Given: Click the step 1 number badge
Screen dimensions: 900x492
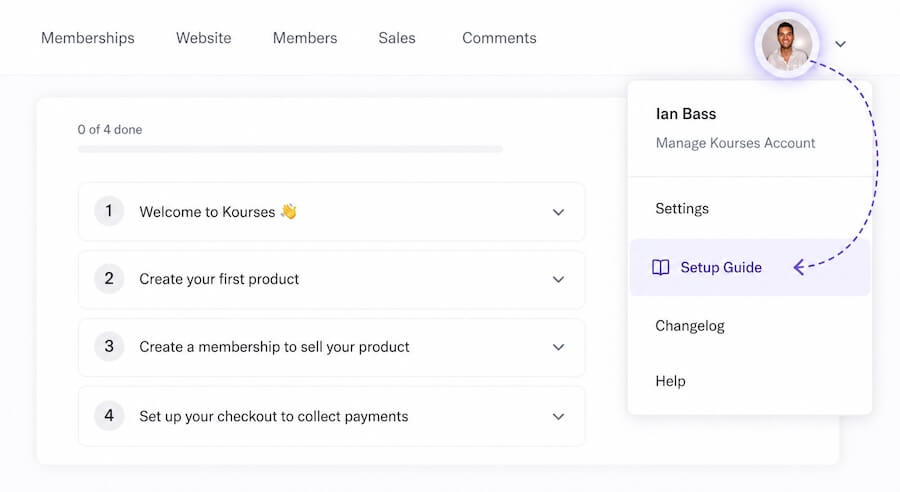Looking at the screenshot, I should pos(109,211).
